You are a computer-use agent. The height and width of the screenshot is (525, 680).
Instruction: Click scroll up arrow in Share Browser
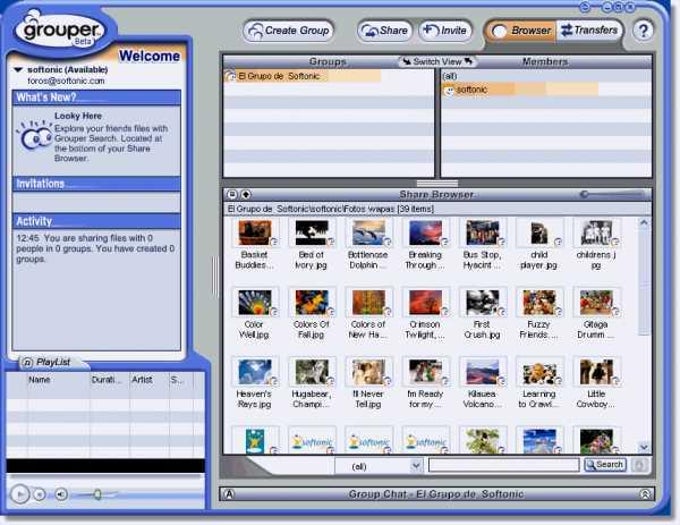(x=644, y=223)
